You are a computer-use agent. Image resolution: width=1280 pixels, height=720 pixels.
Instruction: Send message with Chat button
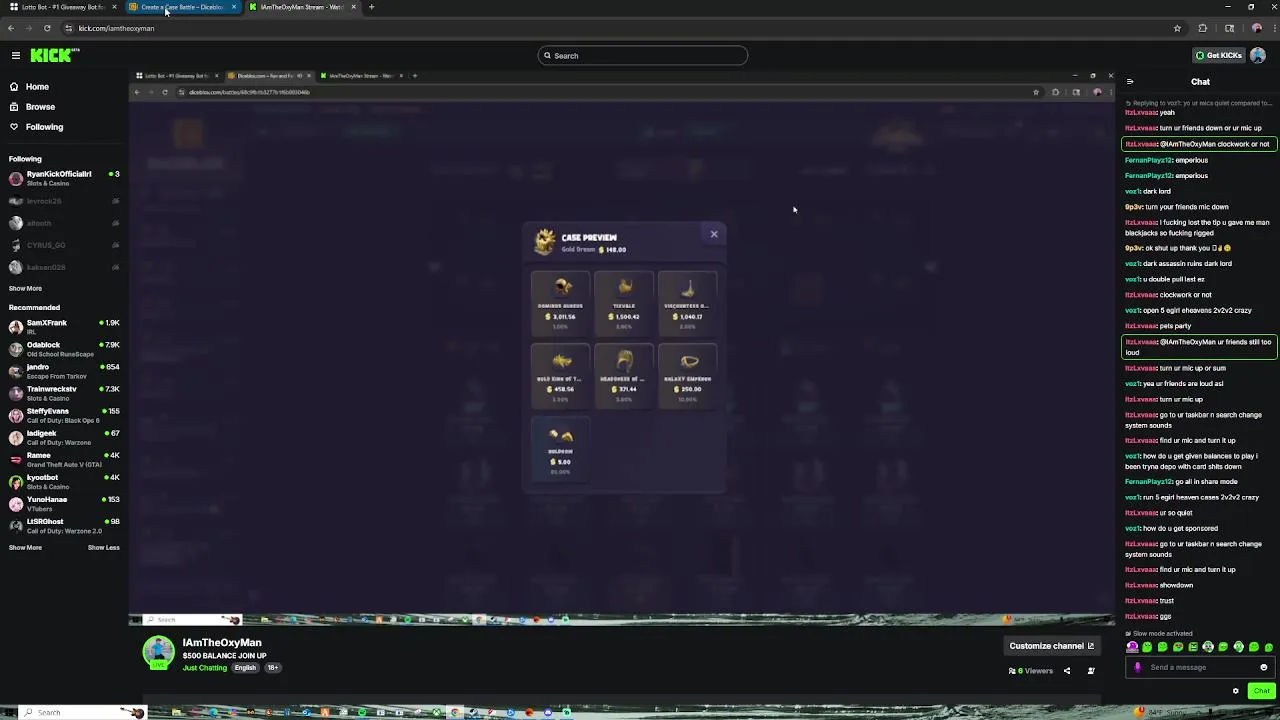click(1261, 691)
